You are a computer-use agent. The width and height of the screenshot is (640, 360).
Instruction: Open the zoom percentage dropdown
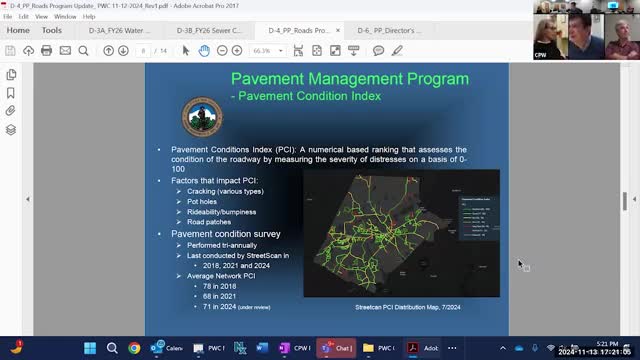pyautogui.click(x=280, y=51)
